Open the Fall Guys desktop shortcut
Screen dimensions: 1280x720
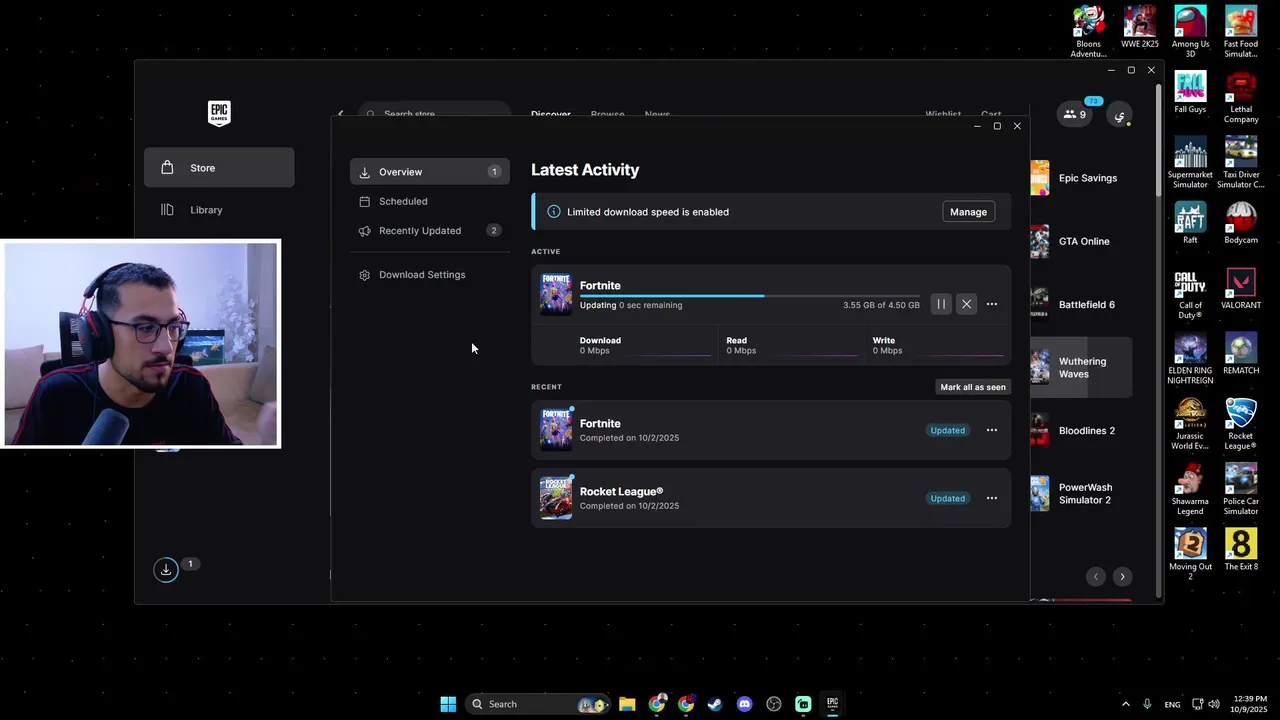1190,92
